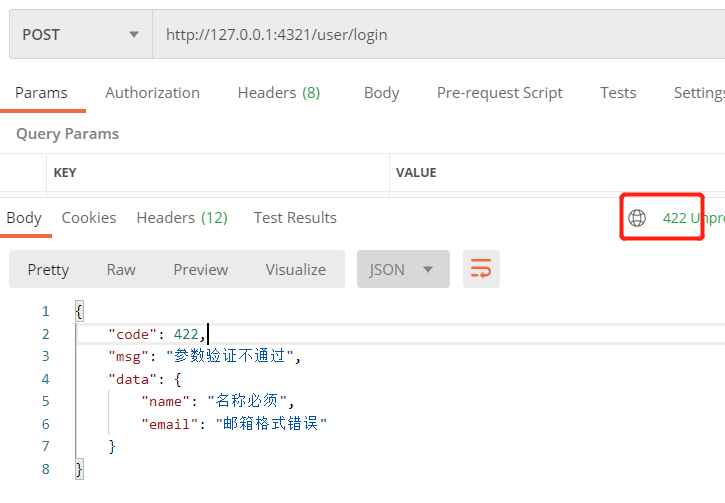The image size is (725, 503).
Task: Switch to the Authorization tab
Action: point(152,93)
